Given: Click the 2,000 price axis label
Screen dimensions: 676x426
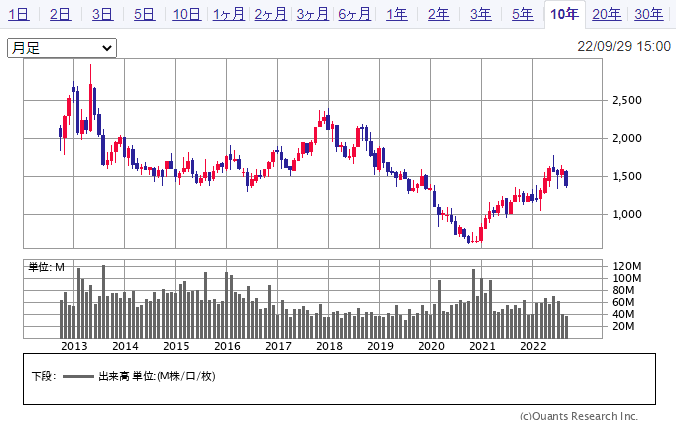Looking at the screenshot, I should pyautogui.click(x=627, y=138).
